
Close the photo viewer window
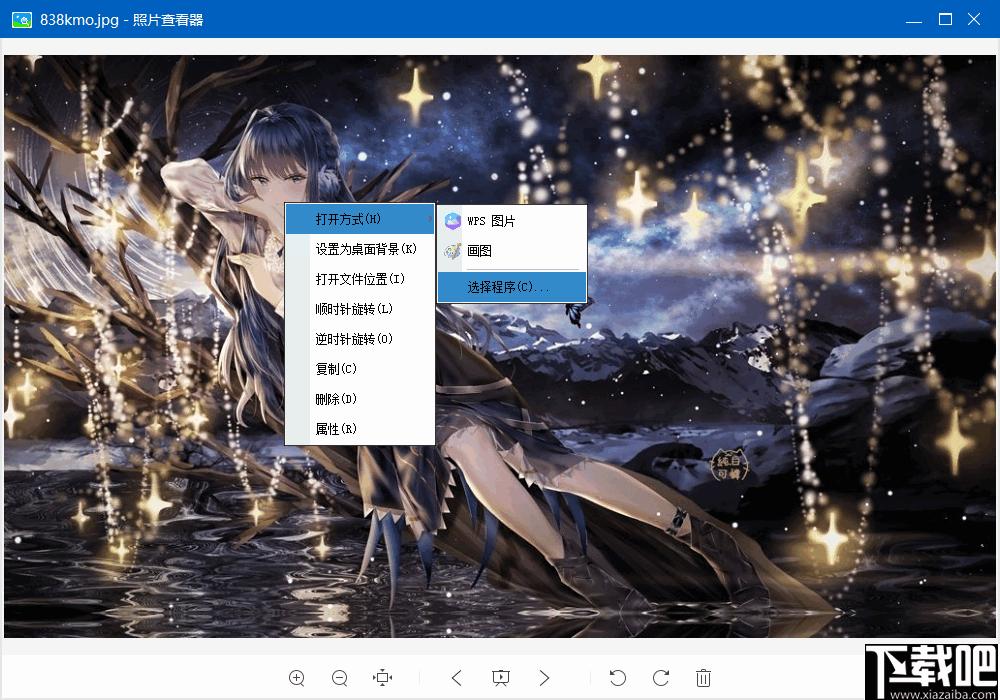(x=974, y=20)
